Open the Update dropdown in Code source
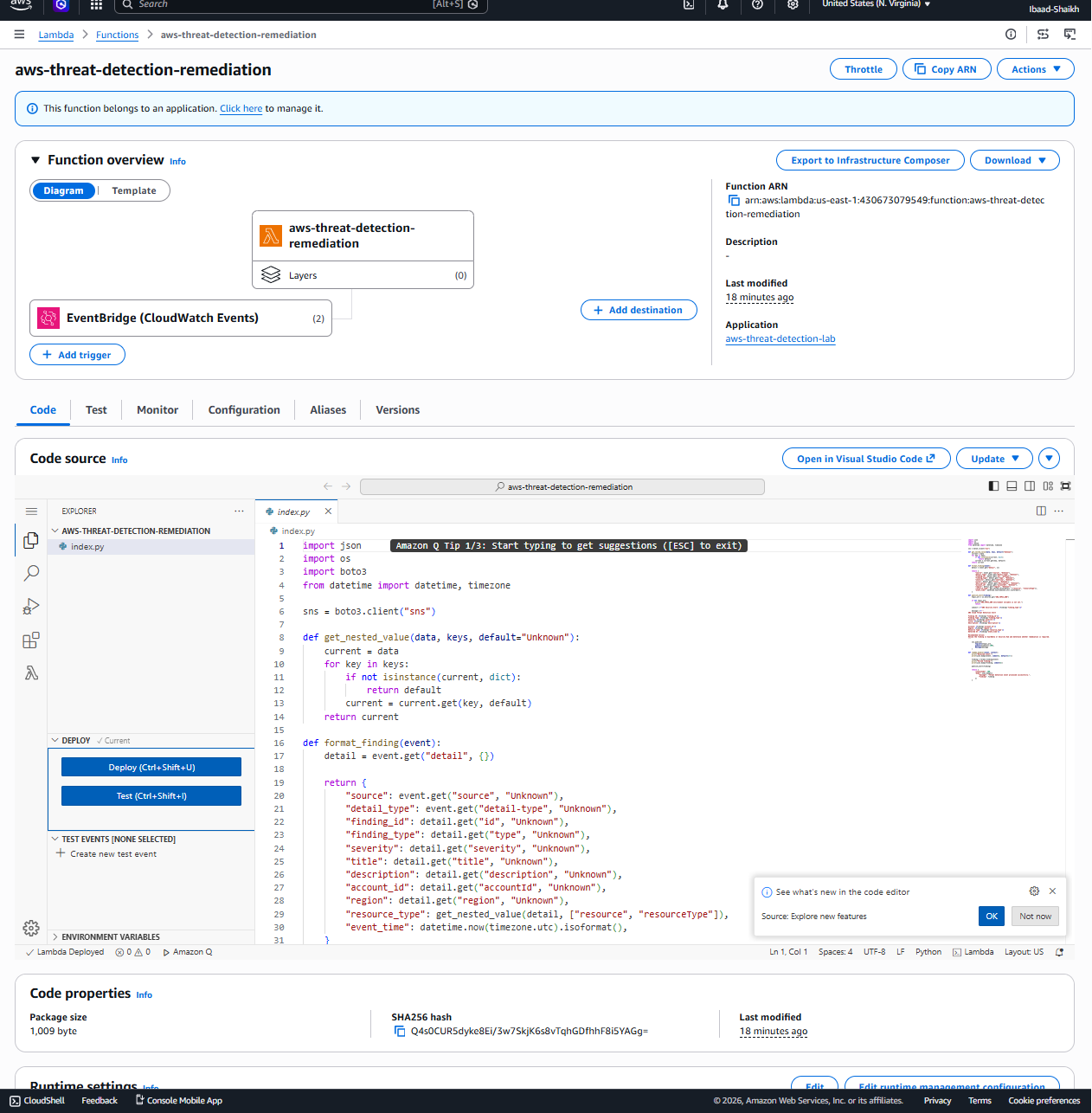The image size is (1092, 1113). click(x=994, y=459)
